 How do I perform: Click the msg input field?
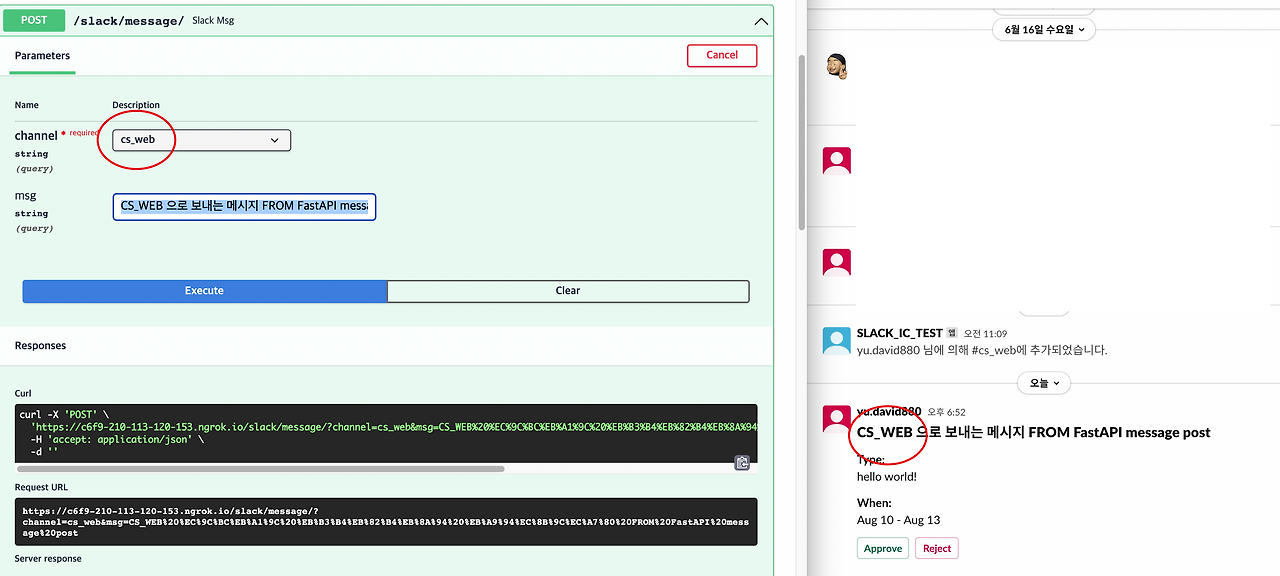(244, 207)
